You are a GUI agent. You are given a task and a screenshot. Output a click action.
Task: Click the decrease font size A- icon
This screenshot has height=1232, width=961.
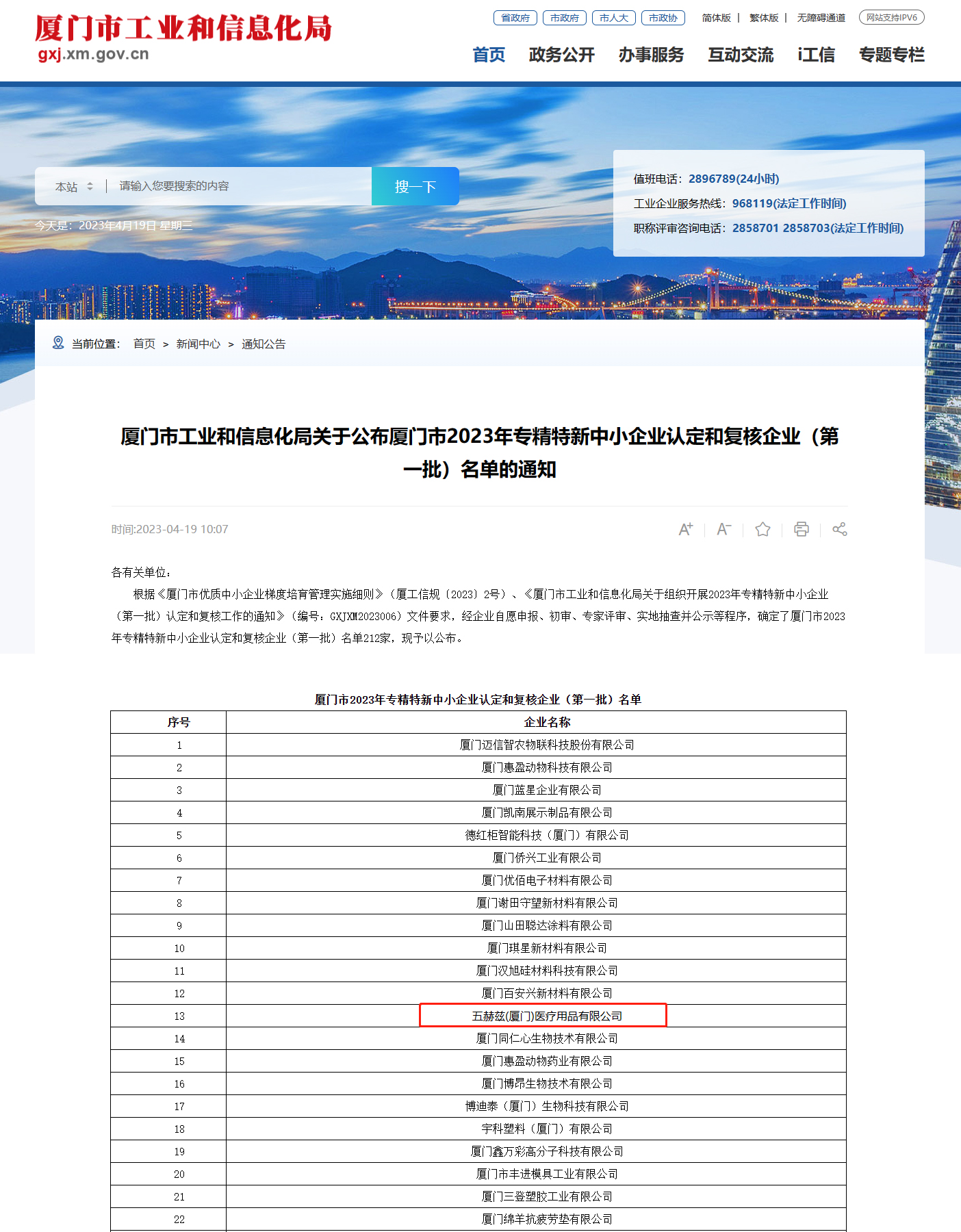pyautogui.click(x=724, y=529)
